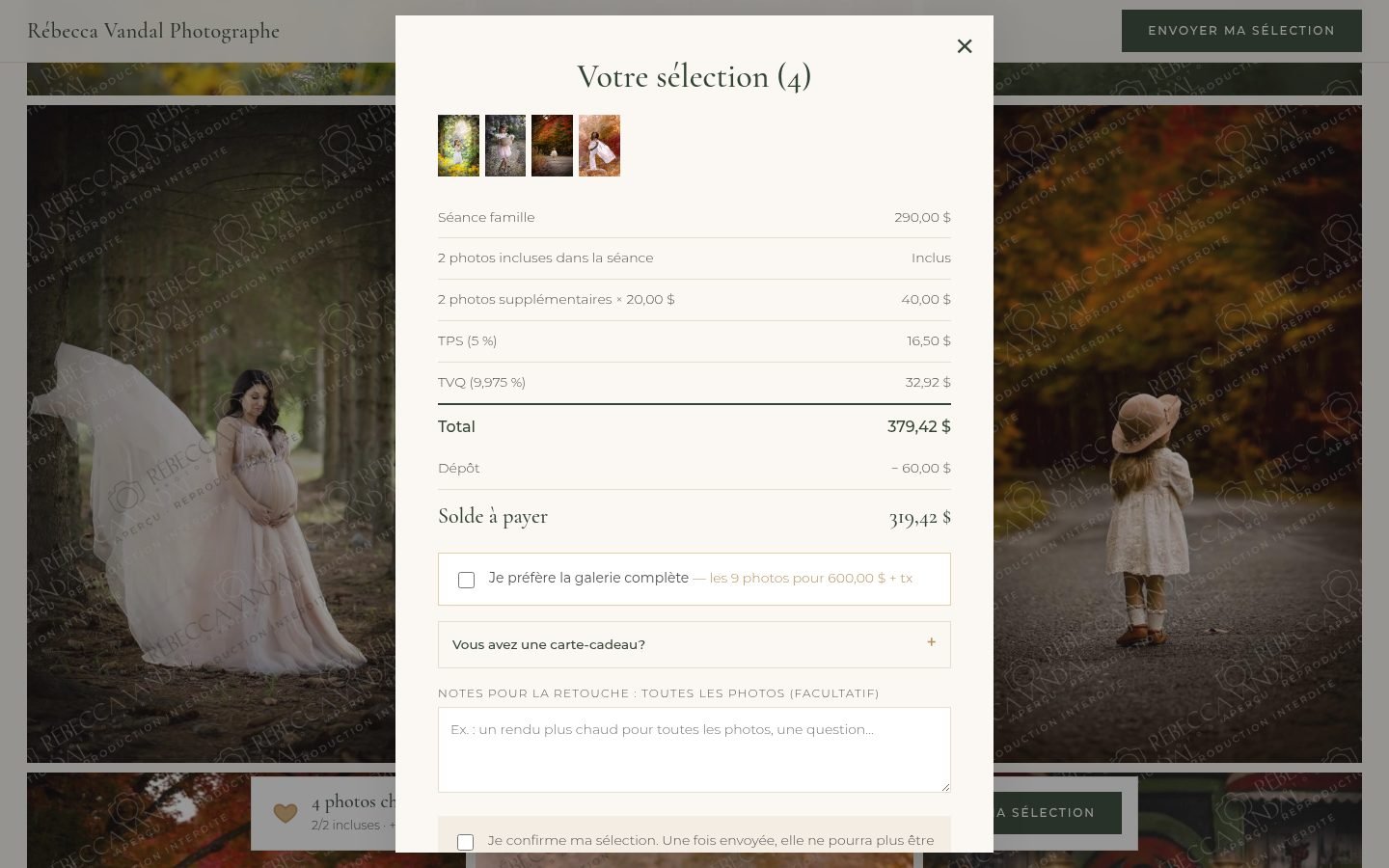Open the Rébecca Vandal Photographe home link
Viewport: 1389px width, 868px height.
click(153, 31)
